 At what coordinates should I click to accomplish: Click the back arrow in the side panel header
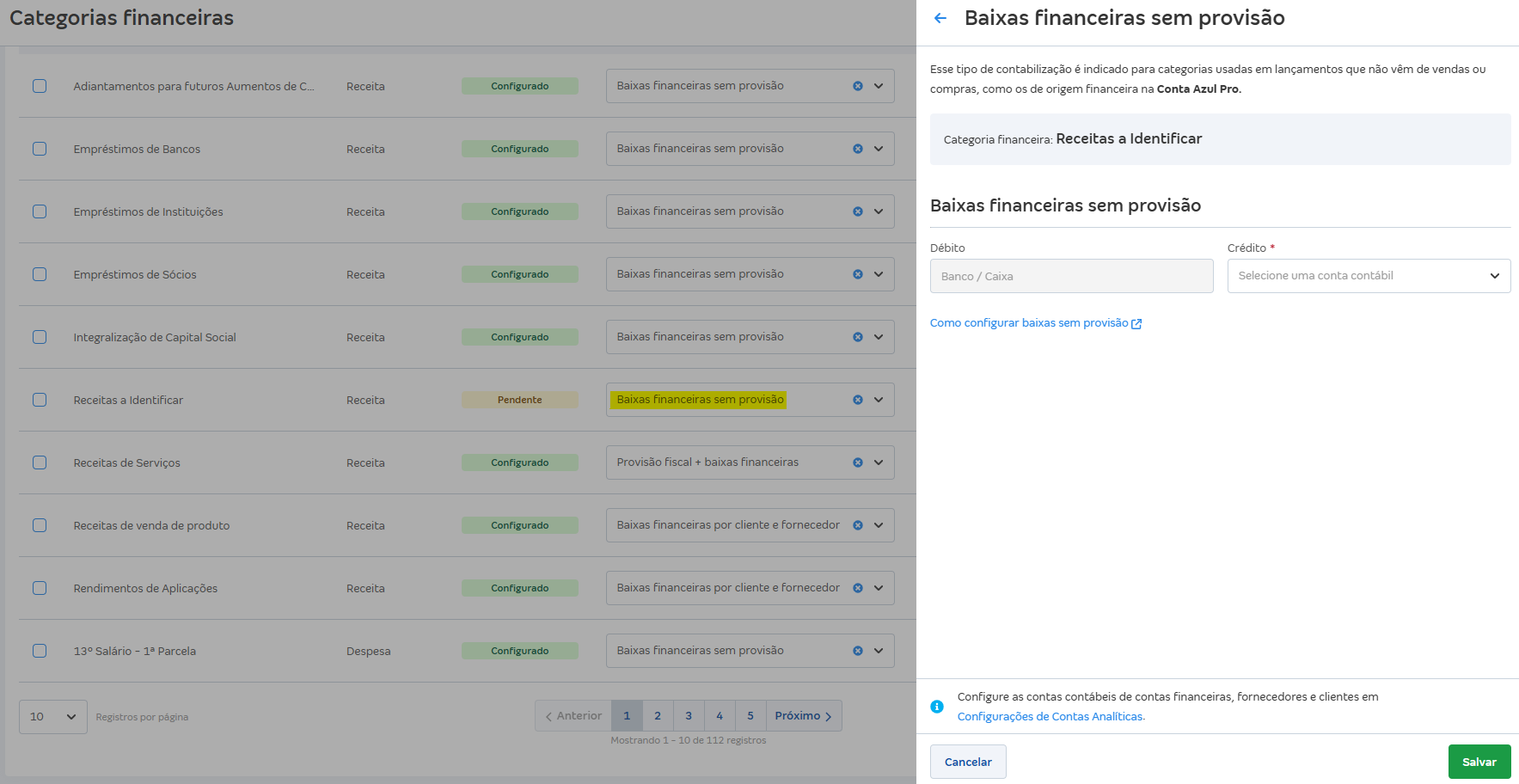coord(940,17)
